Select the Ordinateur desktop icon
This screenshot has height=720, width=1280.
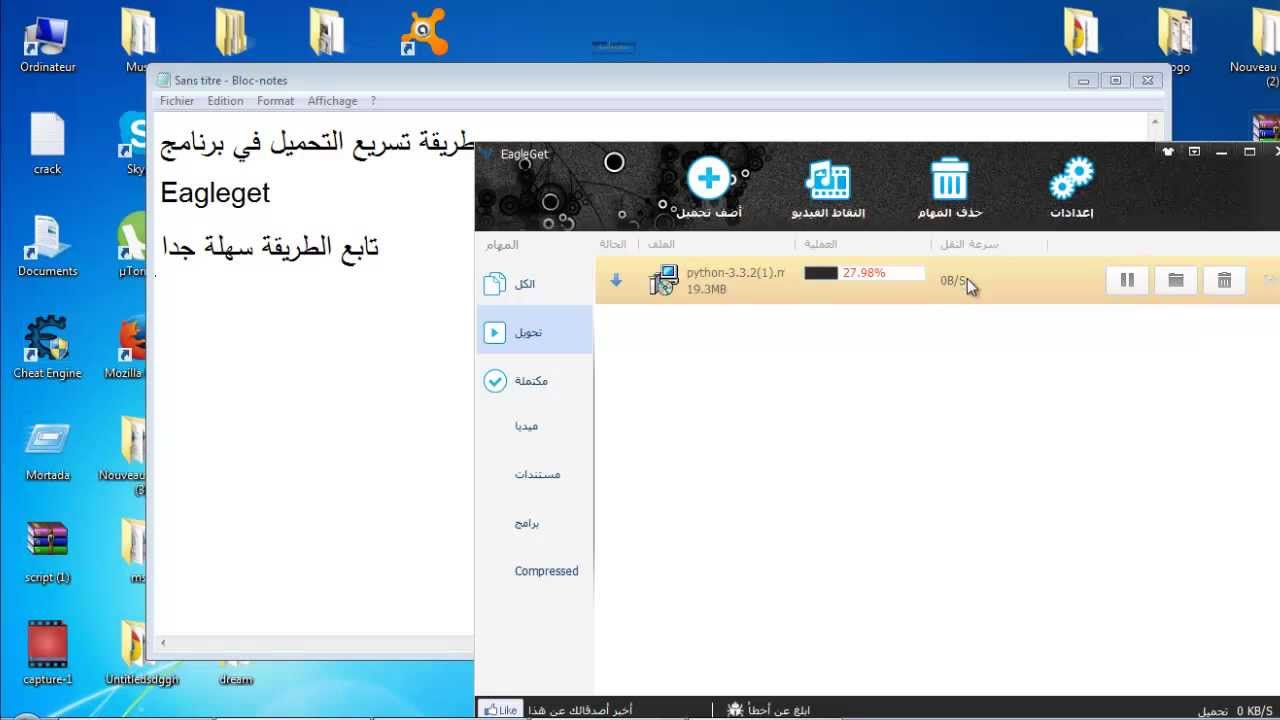(47, 41)
